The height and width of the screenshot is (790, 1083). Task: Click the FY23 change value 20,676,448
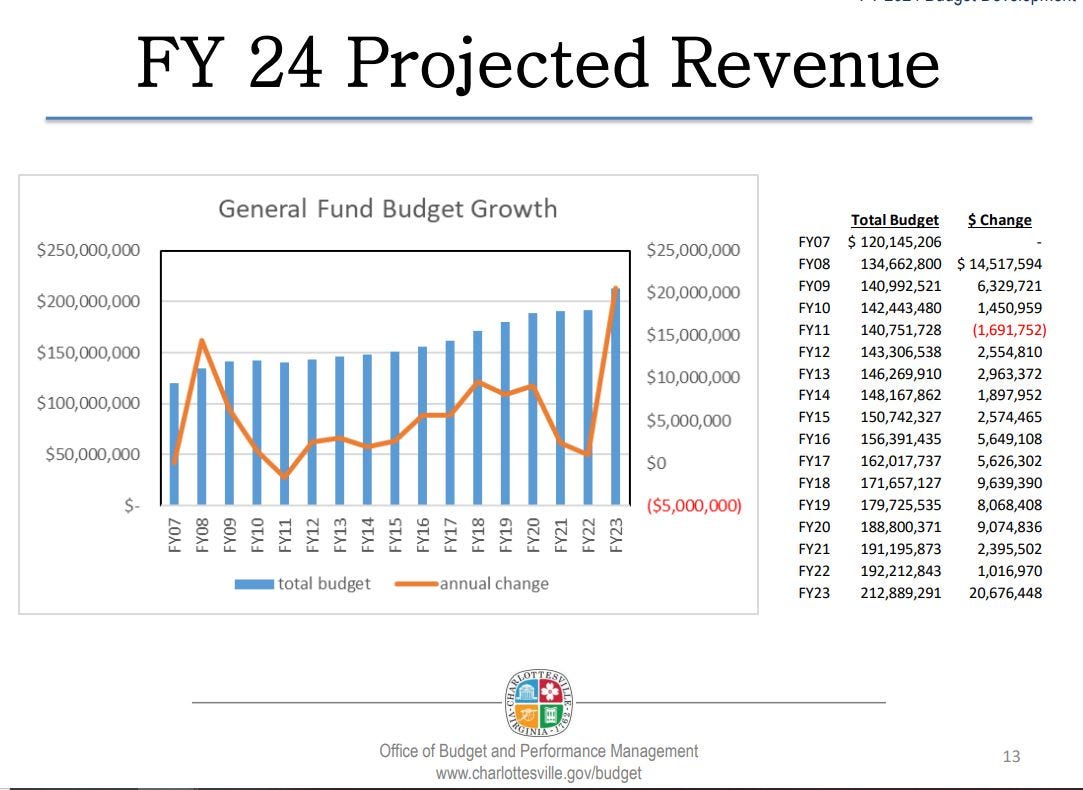[1006, 592]
